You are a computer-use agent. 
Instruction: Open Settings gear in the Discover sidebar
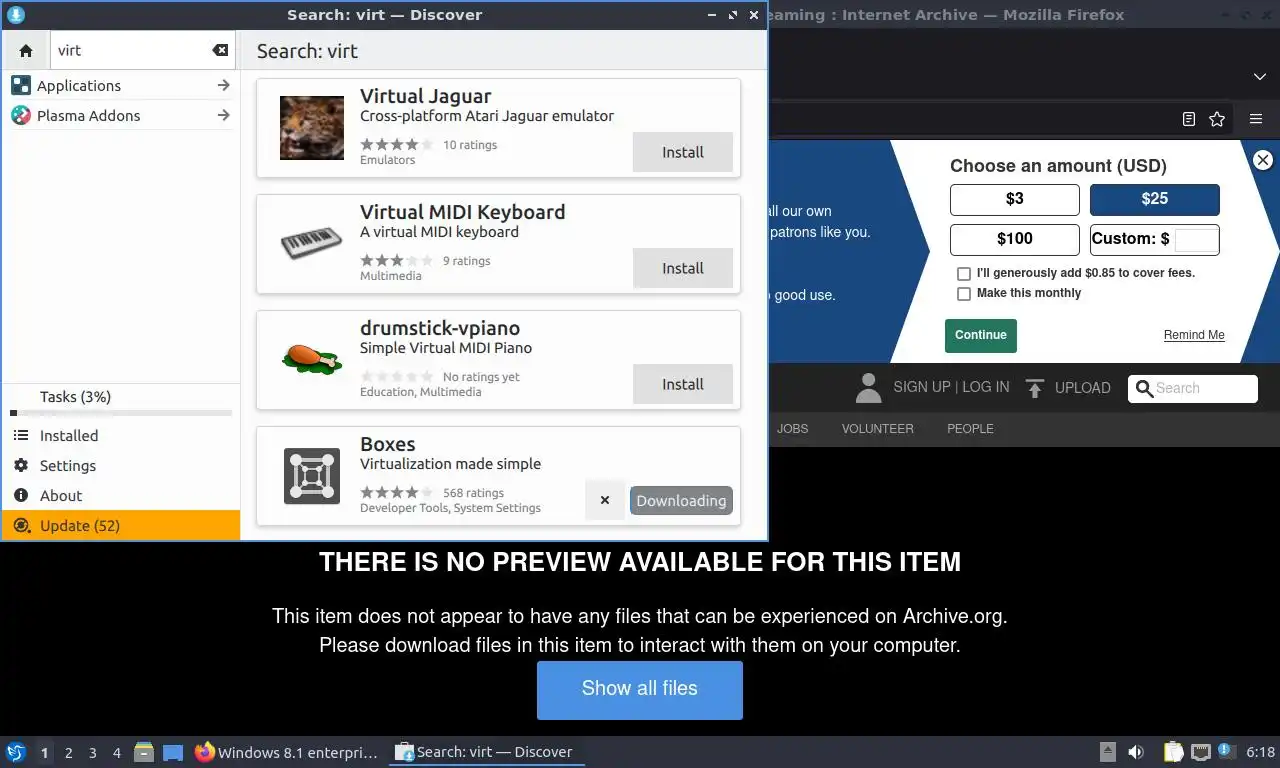[21, 466]
